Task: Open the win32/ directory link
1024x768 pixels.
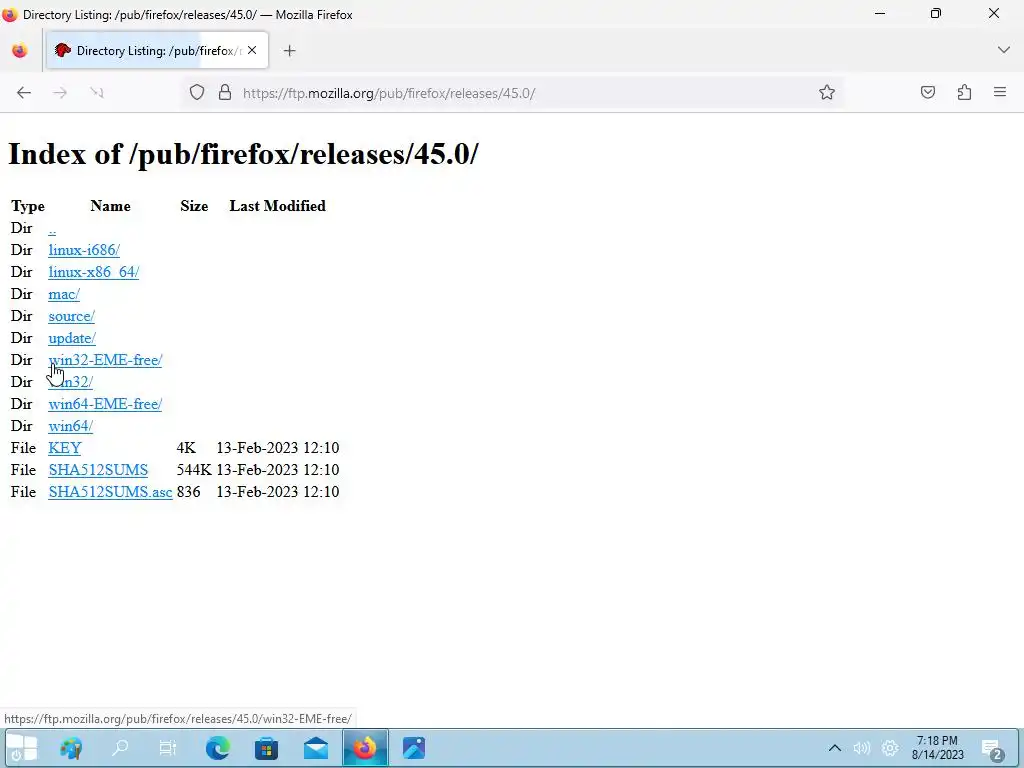Action: [71, 382]
